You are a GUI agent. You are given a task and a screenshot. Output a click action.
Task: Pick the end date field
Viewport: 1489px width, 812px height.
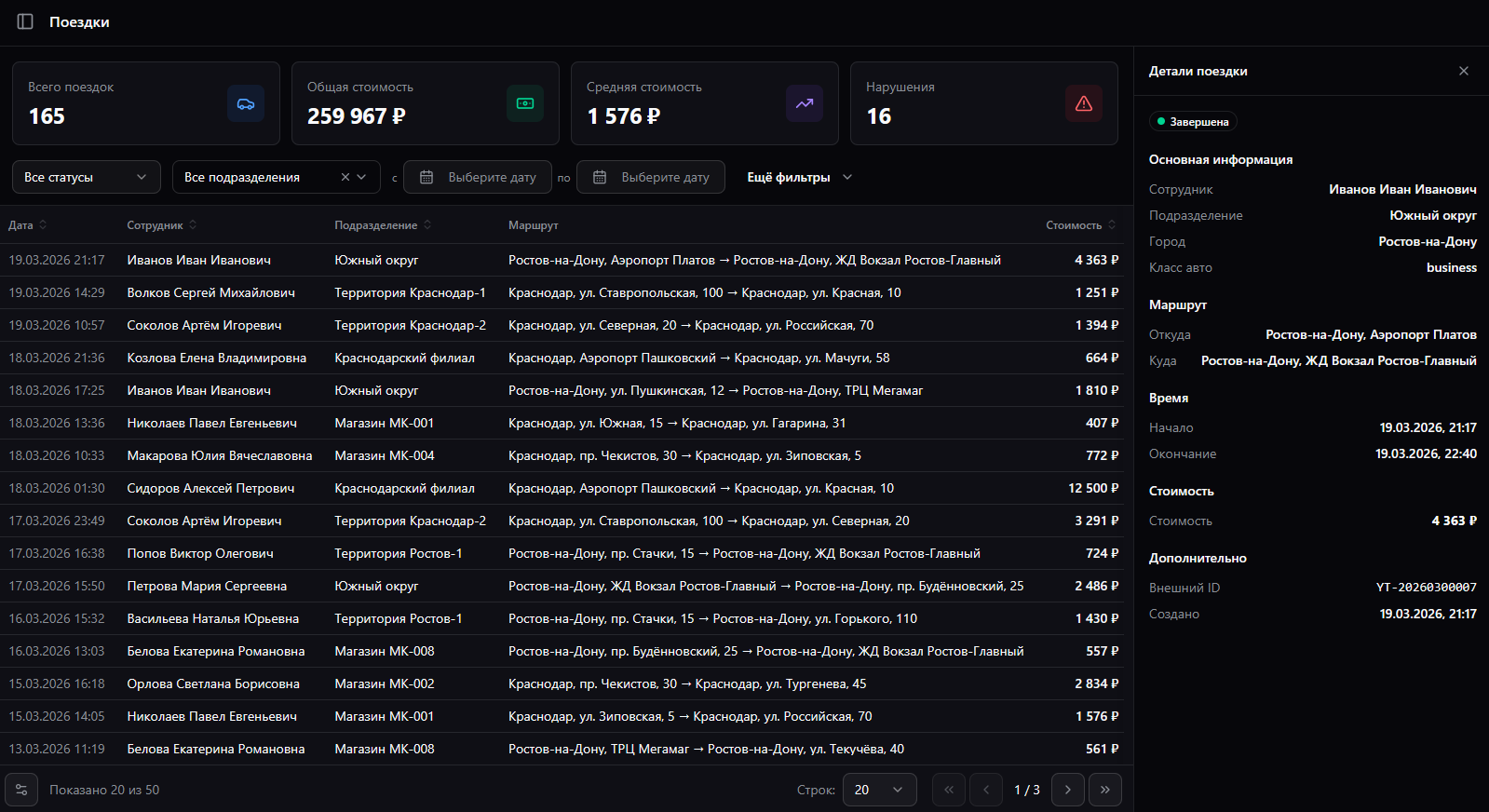(x=651, y=177)
